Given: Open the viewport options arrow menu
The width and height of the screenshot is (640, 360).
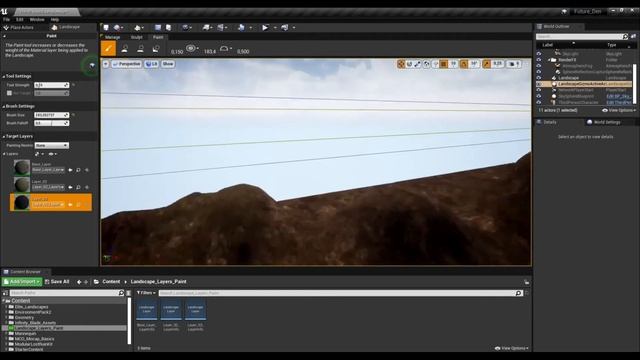Looking at the screenshot, I should [x=106, y=64].
